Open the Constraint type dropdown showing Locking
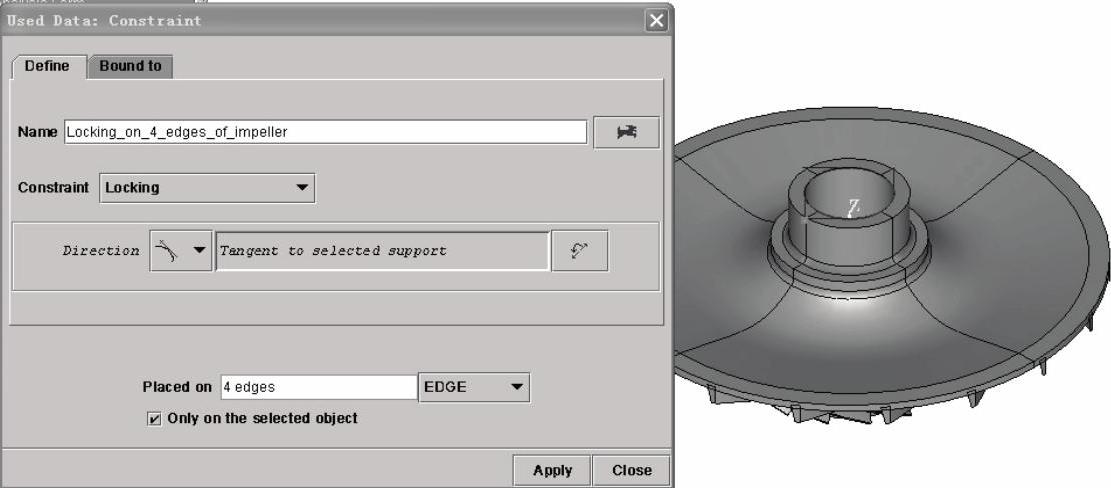The height and width of the screenshot is (488, 1111). pyautogui.click(x=207, y=187)
